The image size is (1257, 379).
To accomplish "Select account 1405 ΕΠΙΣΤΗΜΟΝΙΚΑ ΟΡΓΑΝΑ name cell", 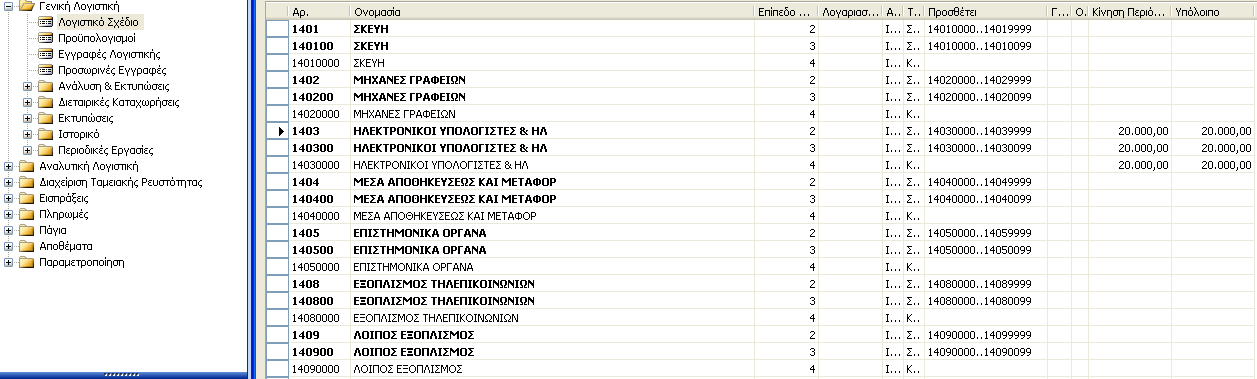I will (x=553, y=233).
